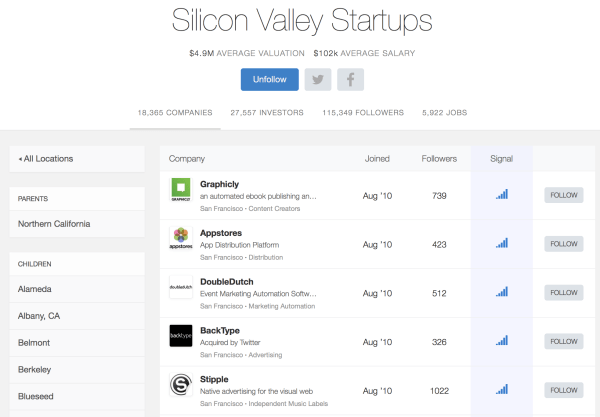Unfollow Silicon Valley Startups
The height and width of the screenshot is (417, 600).
point(270,80)
